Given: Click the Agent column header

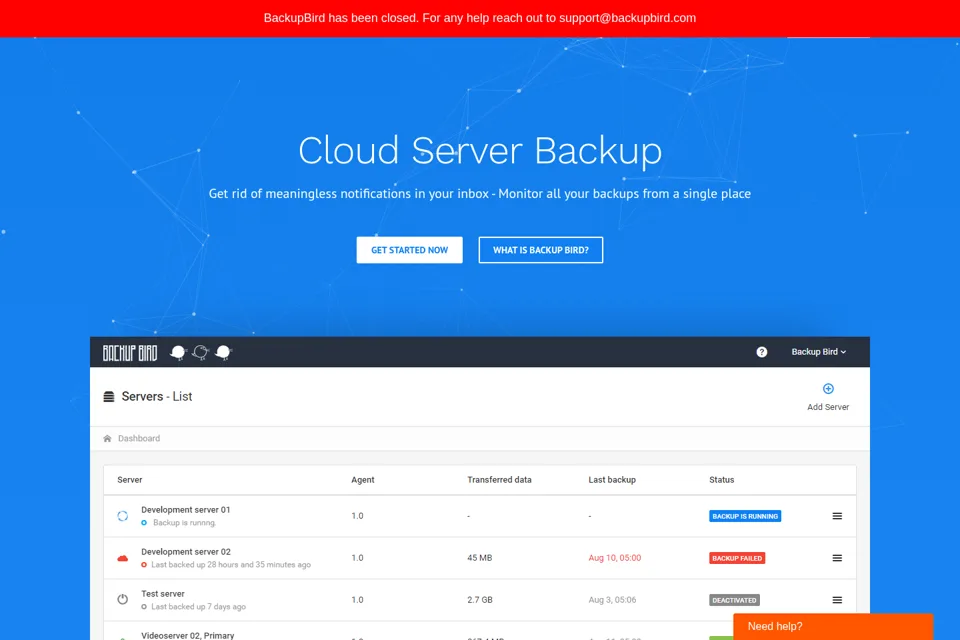Looking at the screenshot, I should click(362, 480).
